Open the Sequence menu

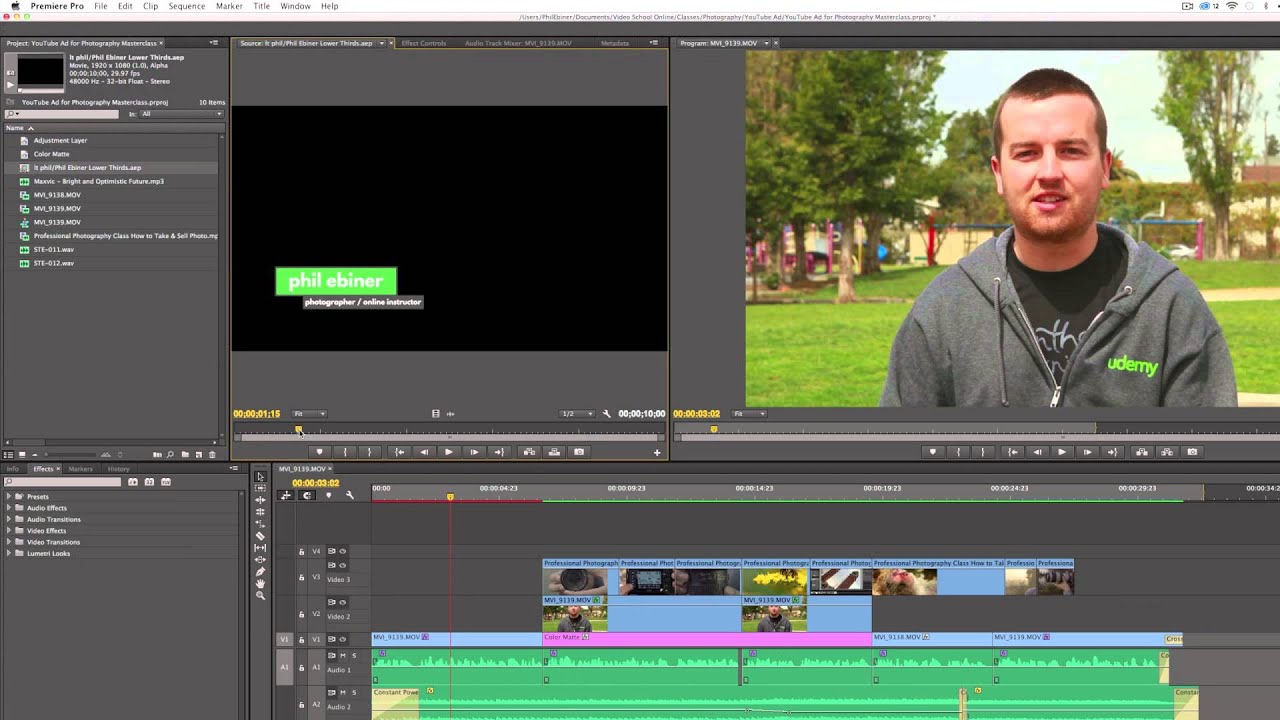pos(187,6)
